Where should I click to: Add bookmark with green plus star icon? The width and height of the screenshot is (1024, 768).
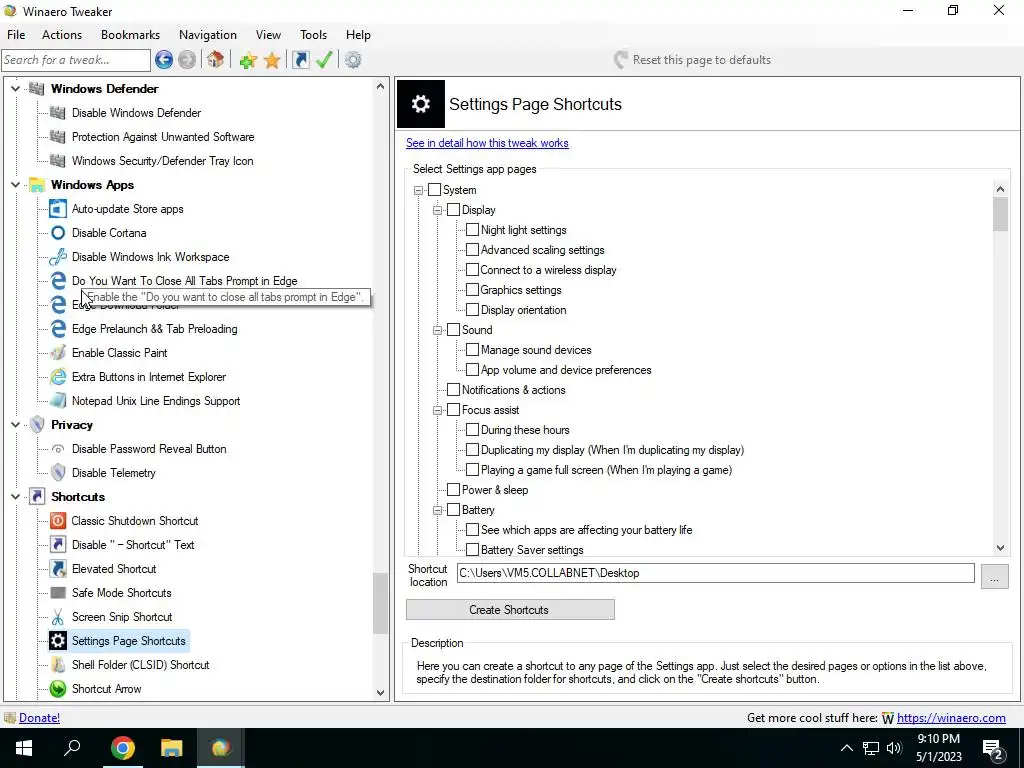[x=248, y=61]
